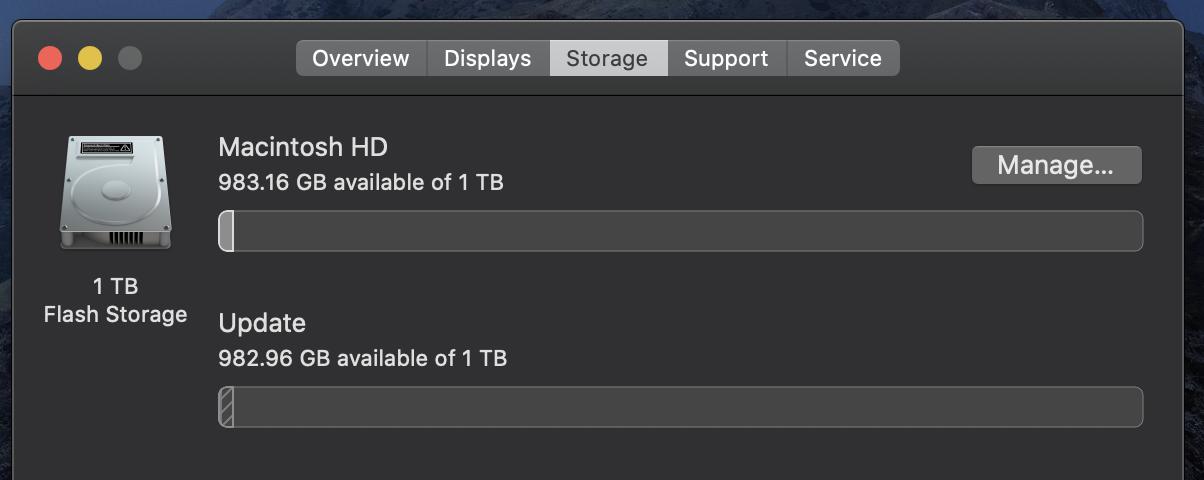This screenshot has width=1204, height=480.
Task: Click free-space area of Macintosh HD bar
Action: tap(688, 231)
